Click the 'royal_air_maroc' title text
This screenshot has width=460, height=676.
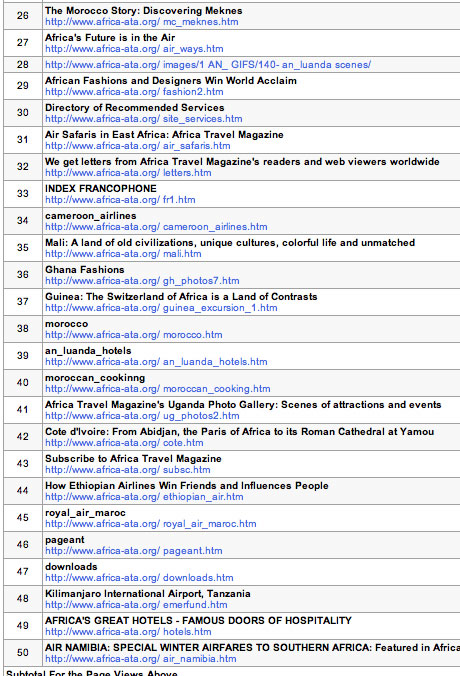tap(85, 513)
